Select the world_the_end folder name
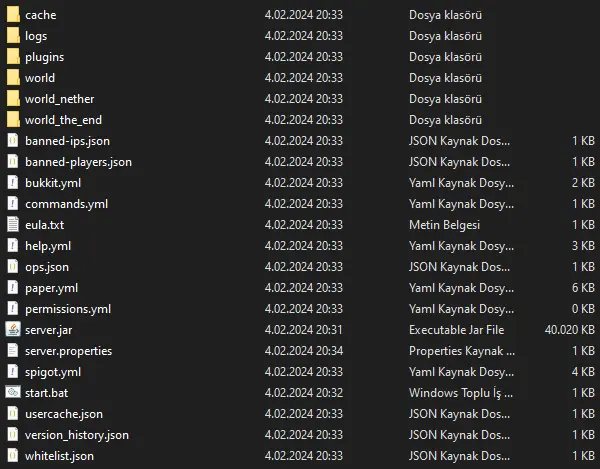This screenshot has height=469, width=600. coord(63,120)
